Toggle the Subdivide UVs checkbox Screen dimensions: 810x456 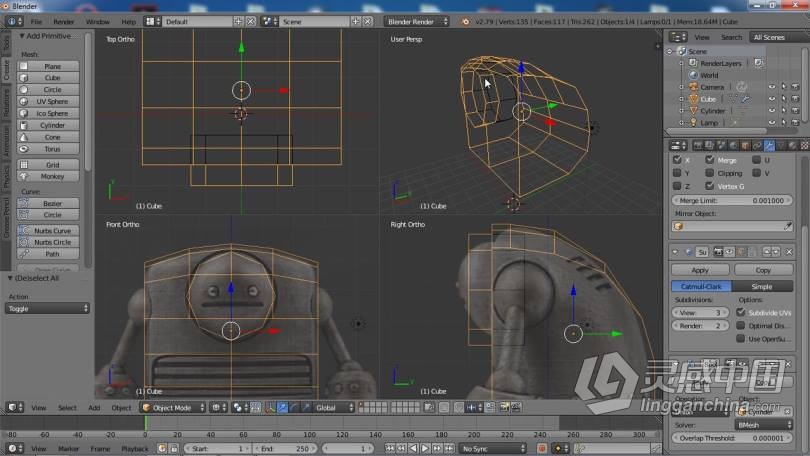(741, 312)
